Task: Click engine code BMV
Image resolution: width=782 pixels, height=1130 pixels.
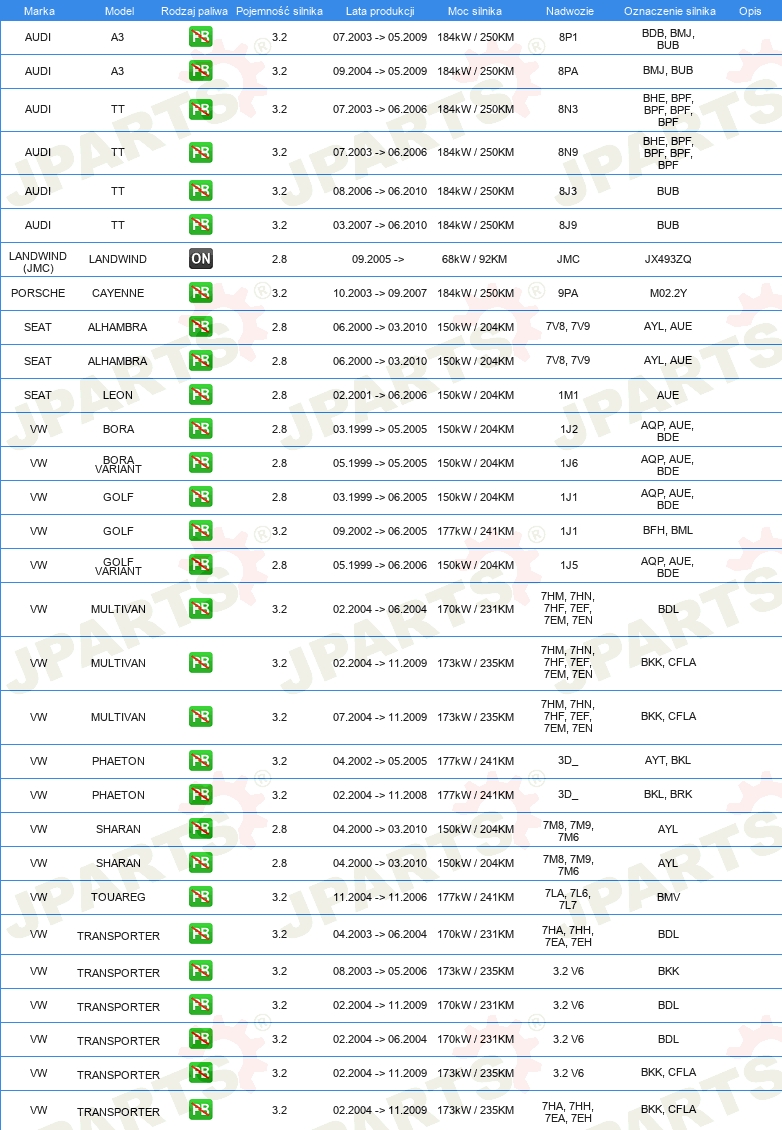Action: [668, 897]
